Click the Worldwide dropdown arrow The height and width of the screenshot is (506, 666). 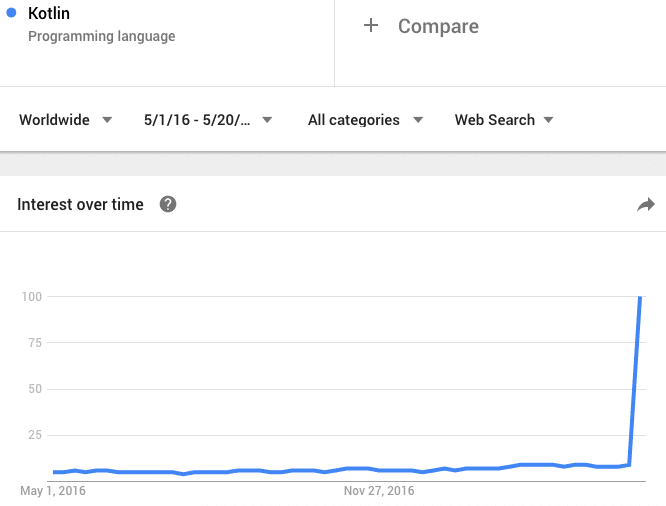[x=108, y=120]
